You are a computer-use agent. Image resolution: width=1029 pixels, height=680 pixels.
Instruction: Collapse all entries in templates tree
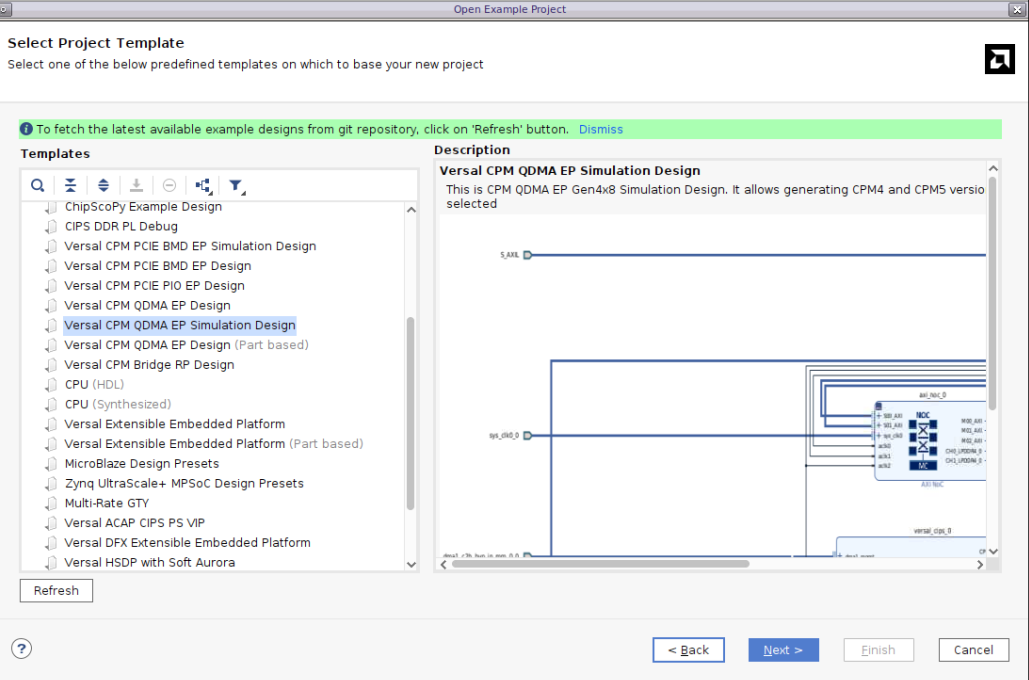point(70,185)
